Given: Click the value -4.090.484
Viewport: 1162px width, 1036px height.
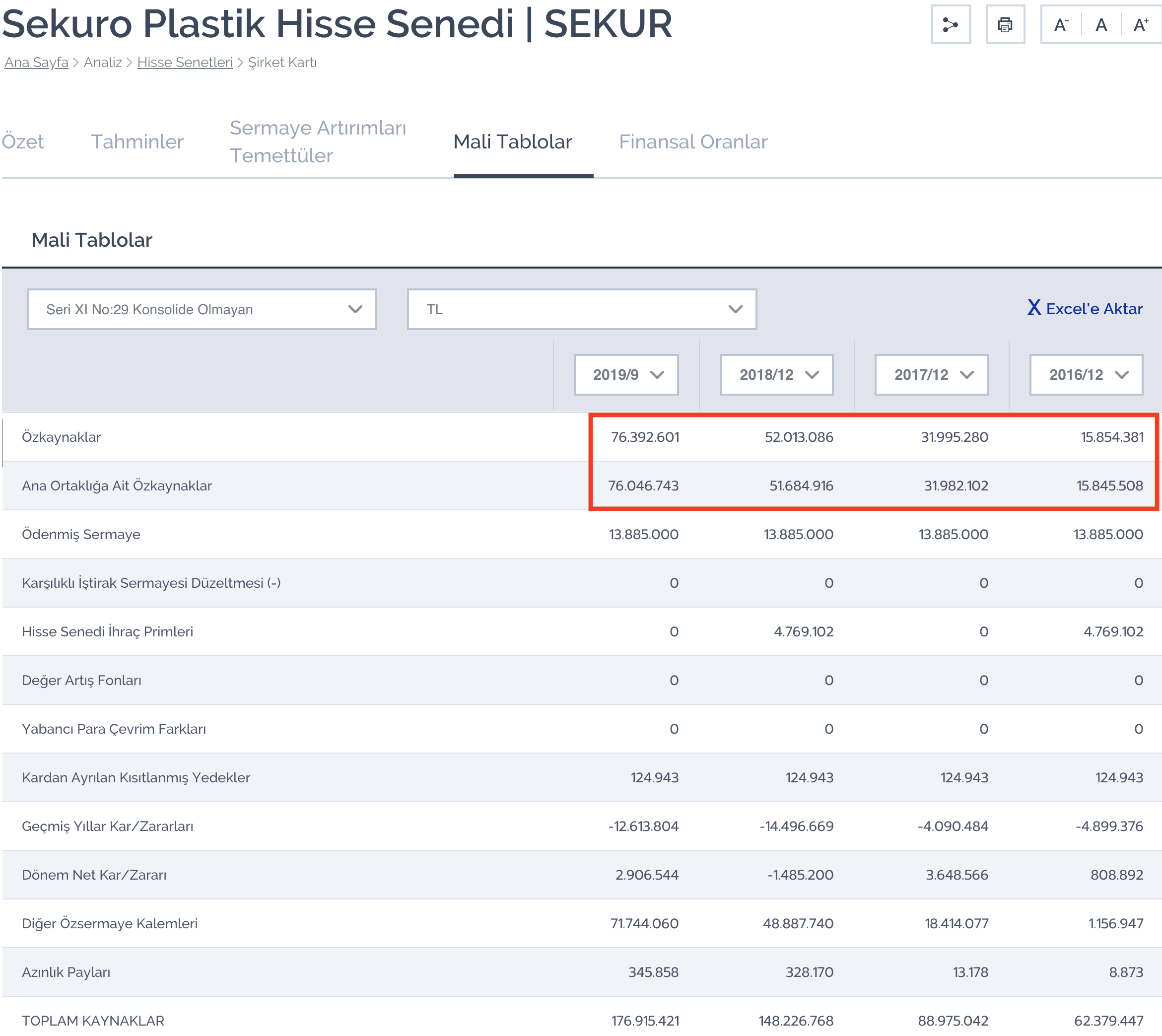Looking at the screenshot, I should click(953, 827).
